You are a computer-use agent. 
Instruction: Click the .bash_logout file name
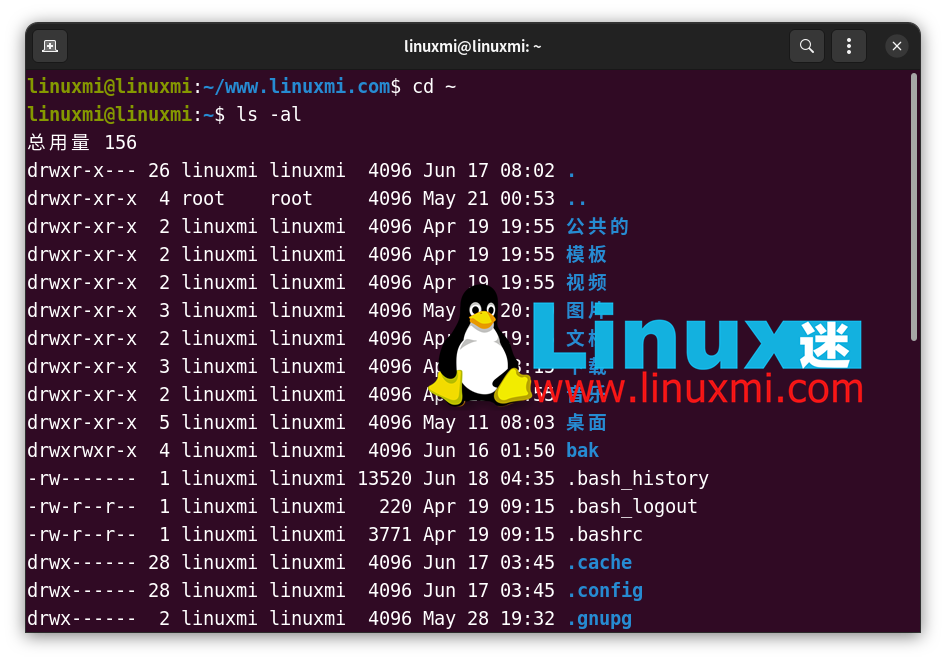pos(632,506)
